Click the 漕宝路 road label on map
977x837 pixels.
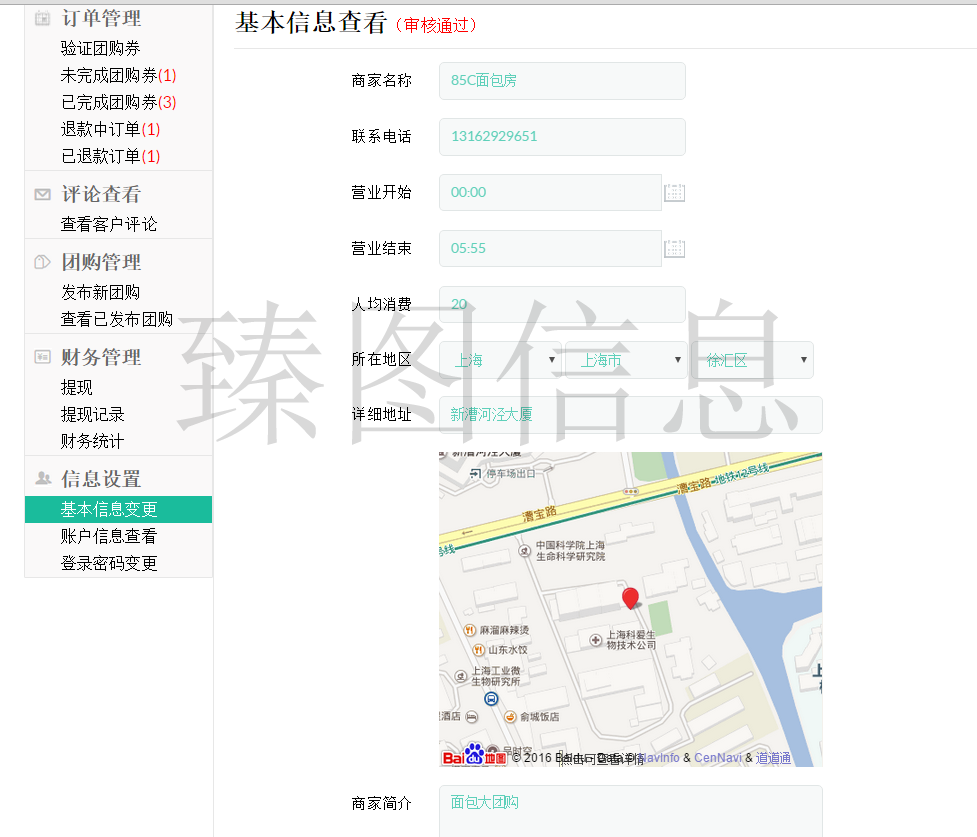tap(539, 514)
